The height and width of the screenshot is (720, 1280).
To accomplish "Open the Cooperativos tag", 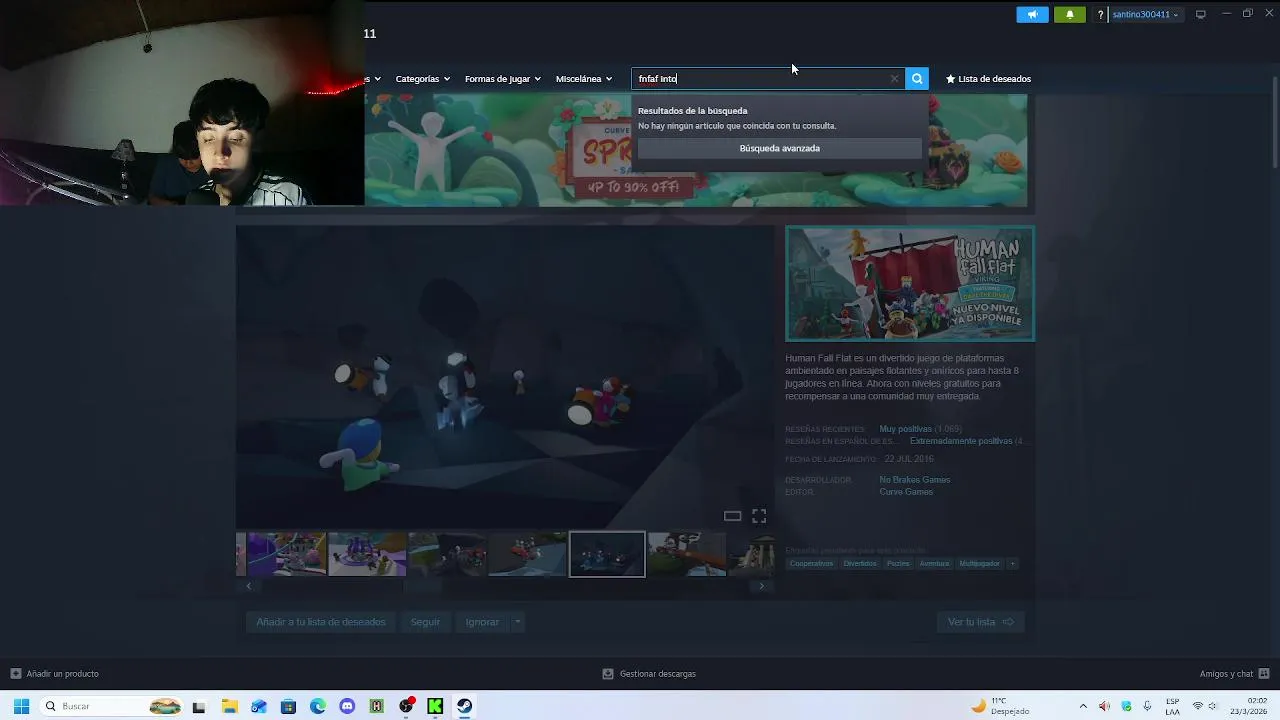I will [811, 563].
